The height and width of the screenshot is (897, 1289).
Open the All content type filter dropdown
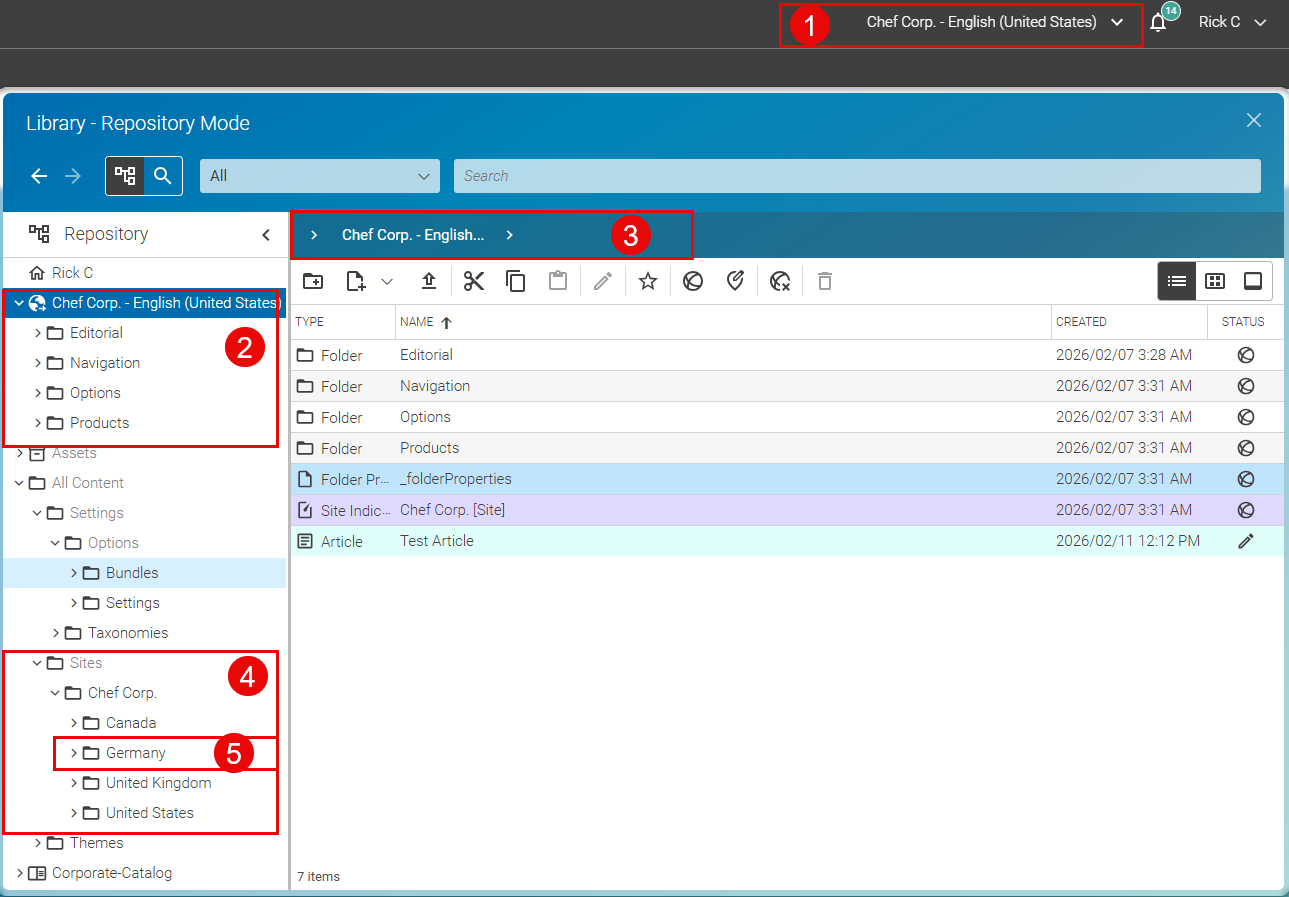[x=320, y=176]
